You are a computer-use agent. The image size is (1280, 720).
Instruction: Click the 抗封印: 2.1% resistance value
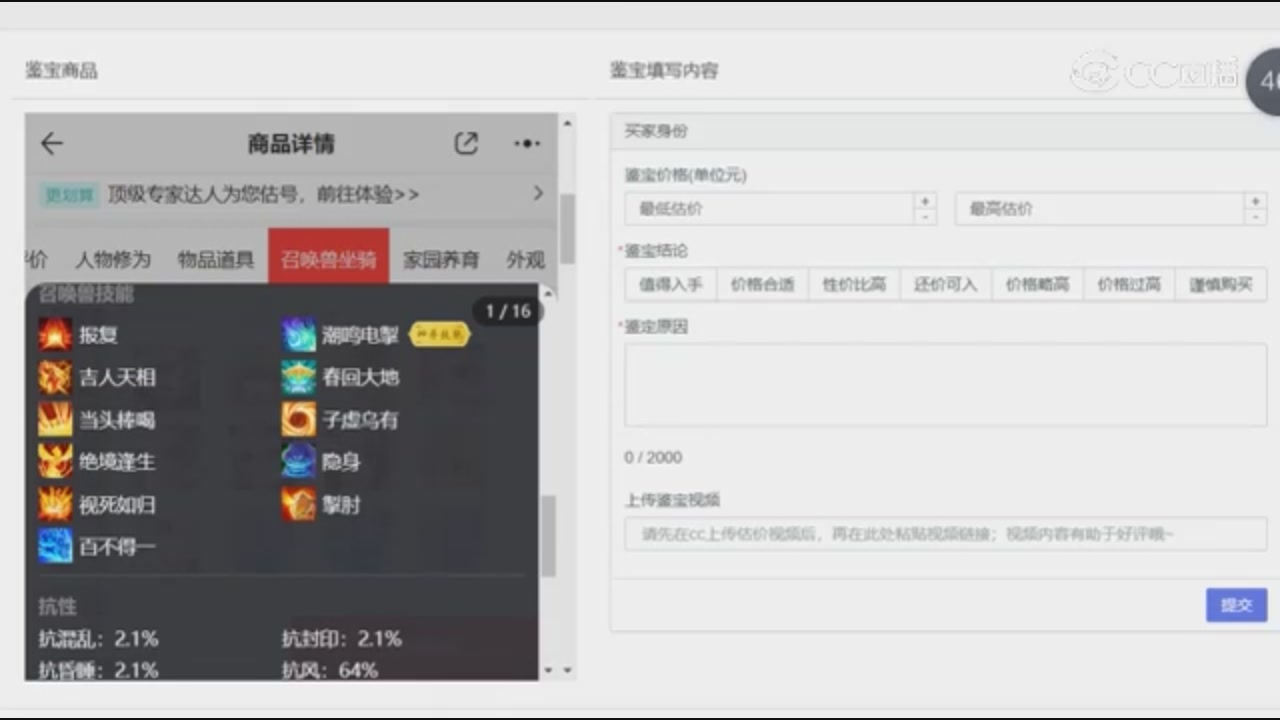pyautogui.click(x=341, y=638)
